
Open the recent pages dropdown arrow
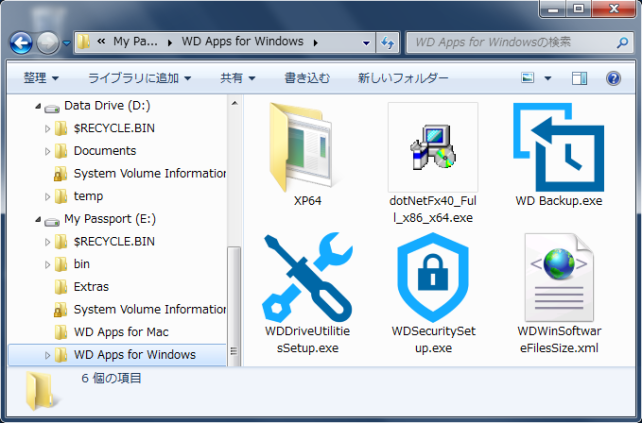67,43
